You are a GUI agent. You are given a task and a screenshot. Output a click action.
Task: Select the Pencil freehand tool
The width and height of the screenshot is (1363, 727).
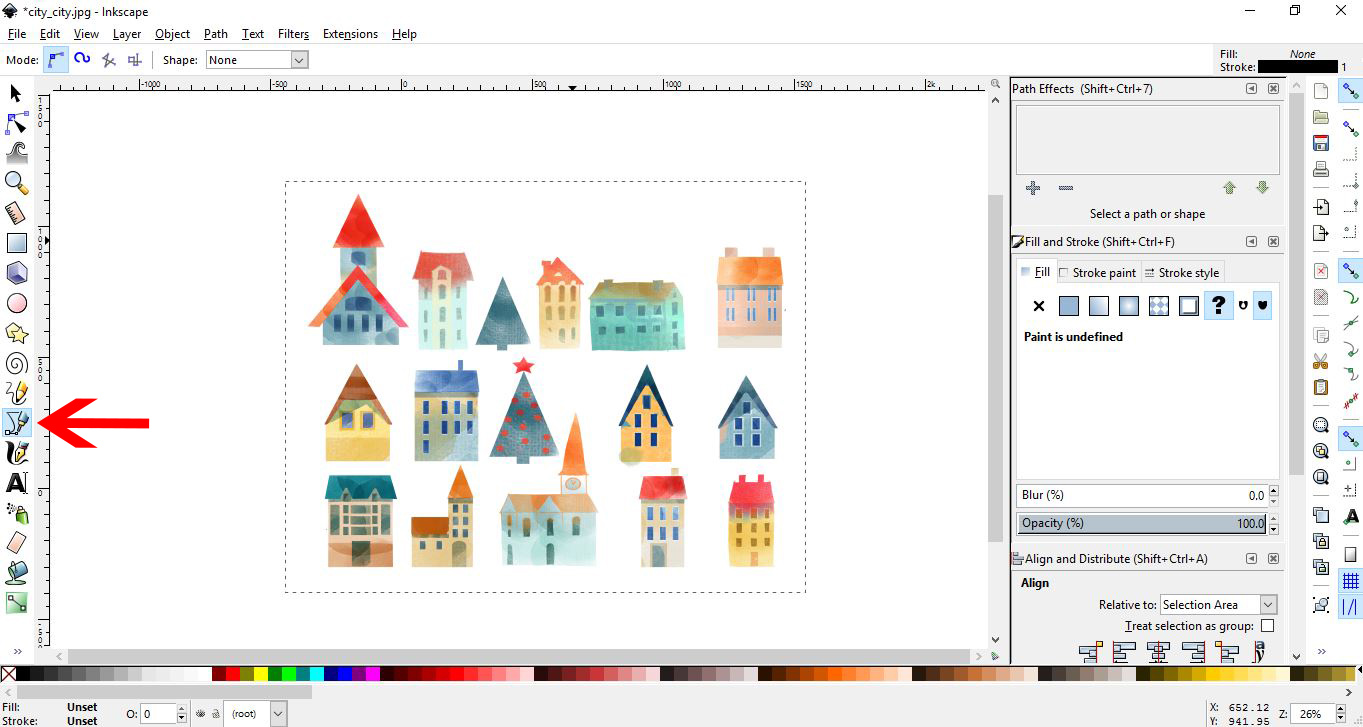[16, 392]
